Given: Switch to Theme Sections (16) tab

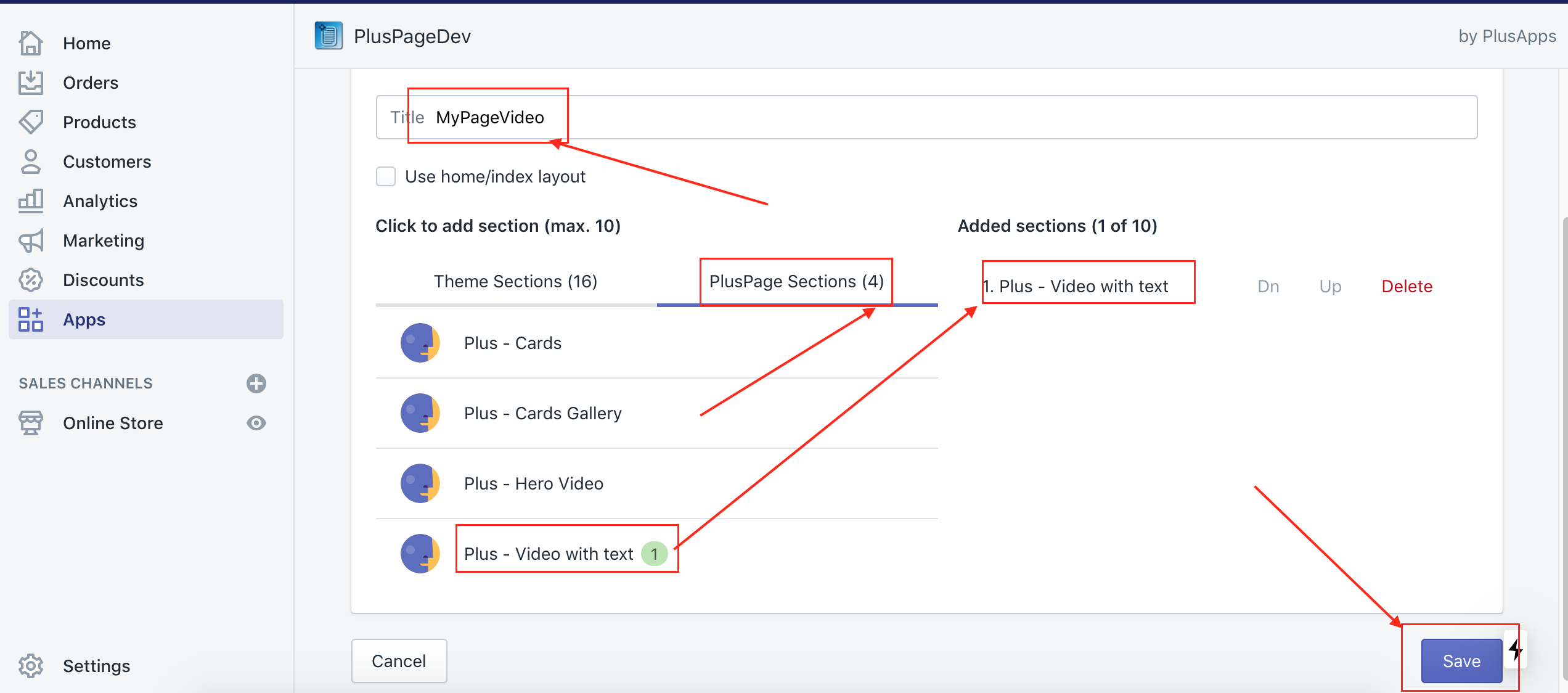Looking at the screenshot, I should [515, 282].
